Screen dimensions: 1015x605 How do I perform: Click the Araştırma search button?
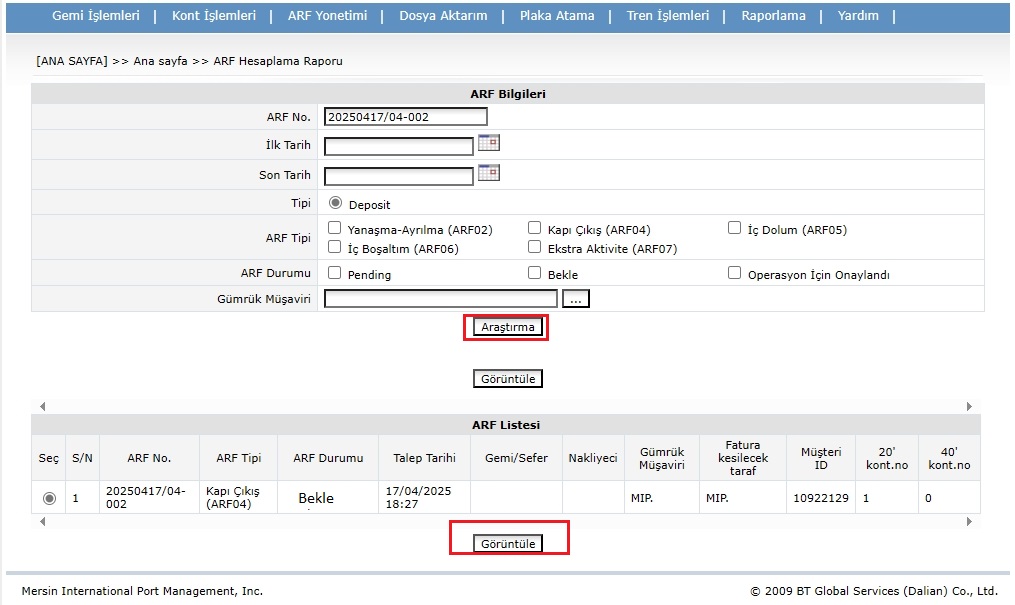[508, 327]
